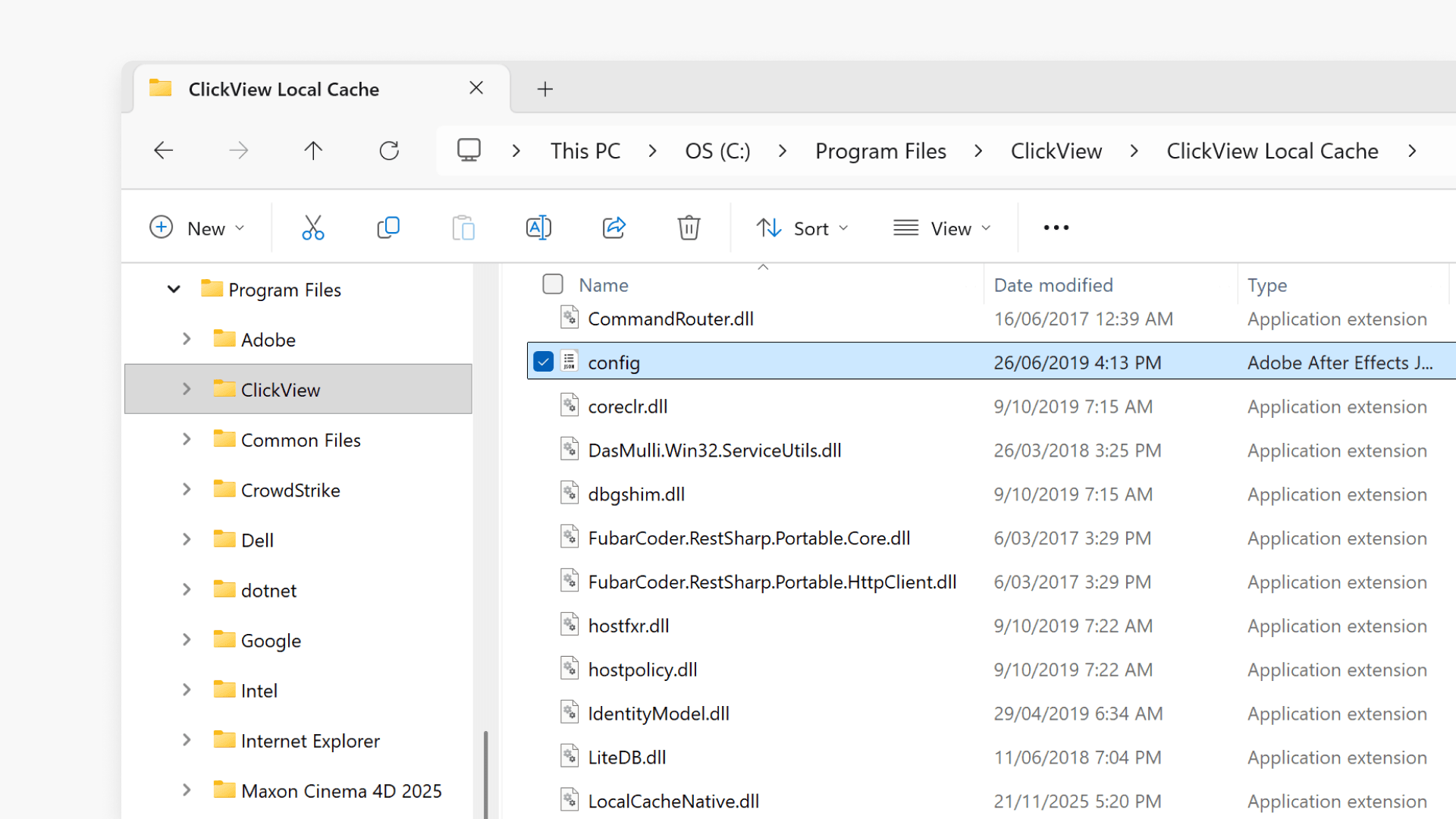Uncheck the config file checkbox

pos(543,362)
